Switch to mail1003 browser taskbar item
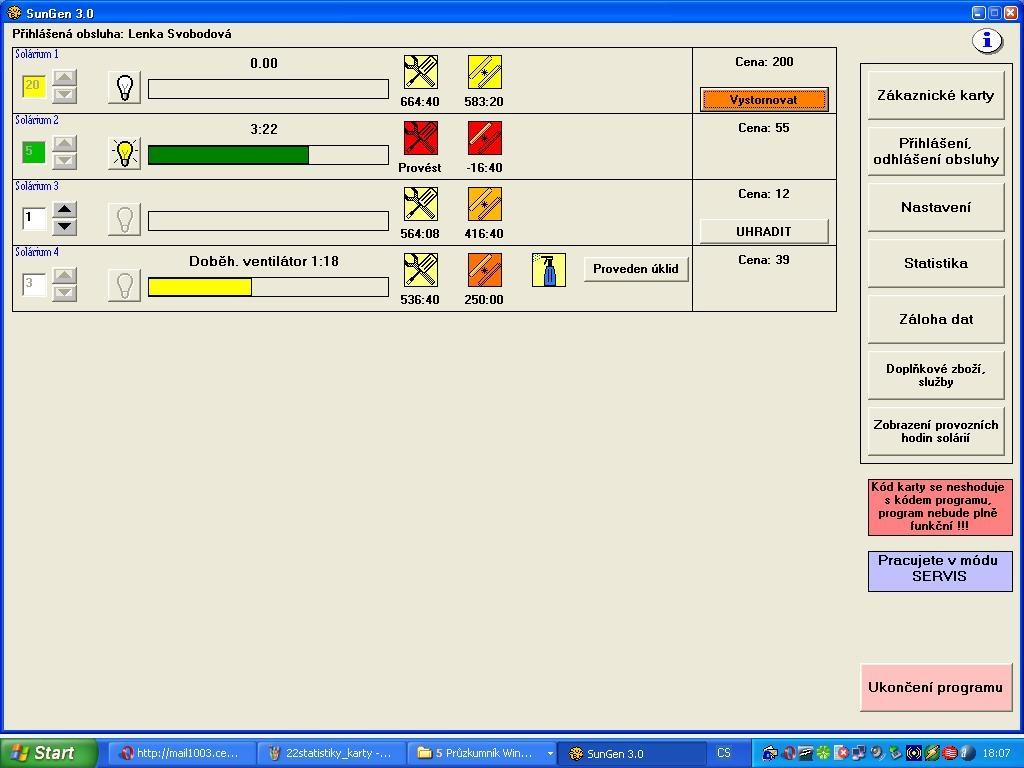The width and height of the screenshot is (1024, 768). tap(180, 753)
